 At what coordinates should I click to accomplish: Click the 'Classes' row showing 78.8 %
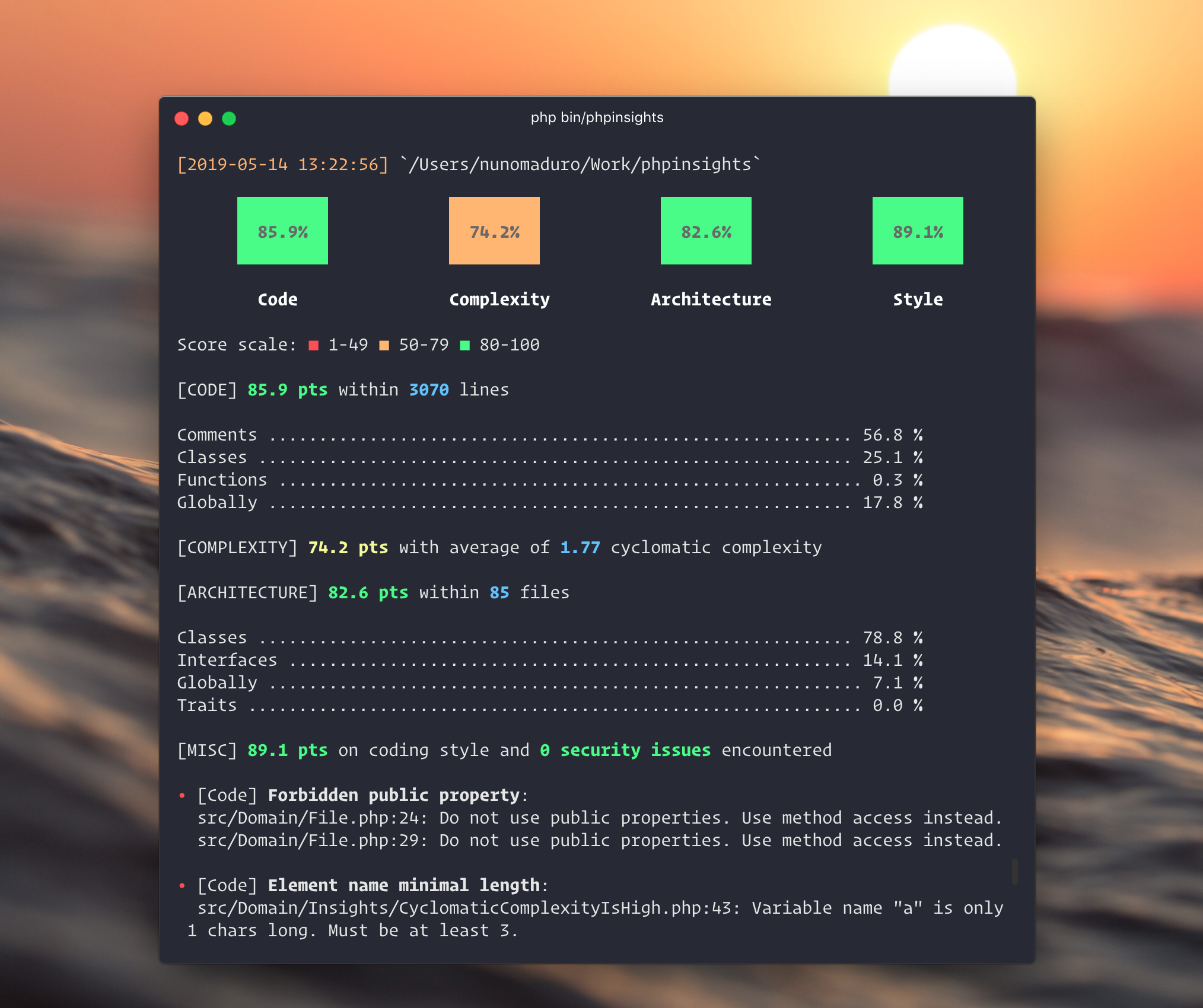click(x=550, y=637)
